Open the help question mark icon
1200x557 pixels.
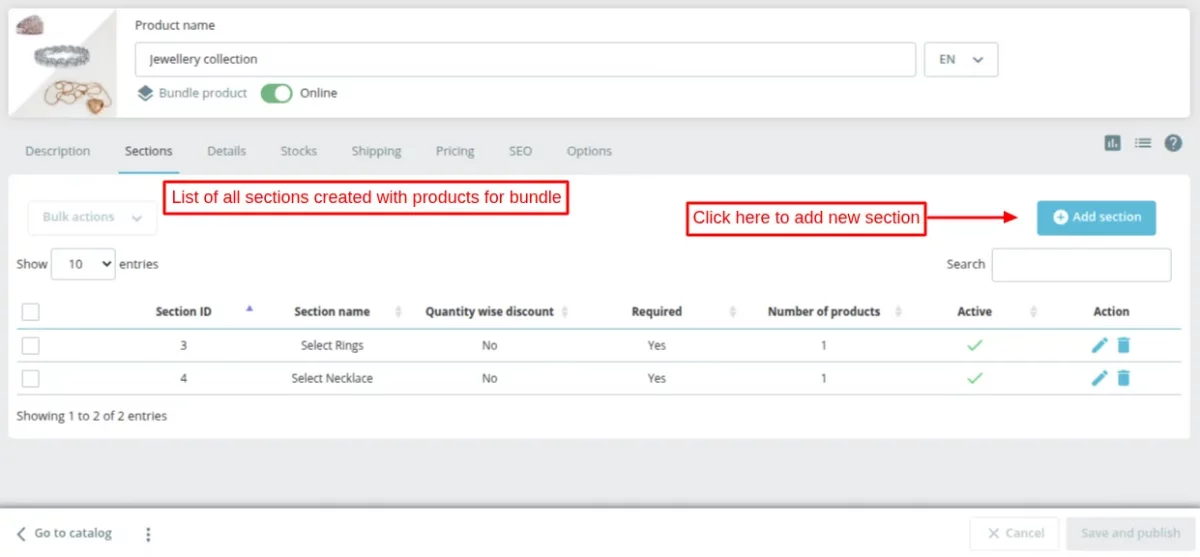tap(1173, 143)
